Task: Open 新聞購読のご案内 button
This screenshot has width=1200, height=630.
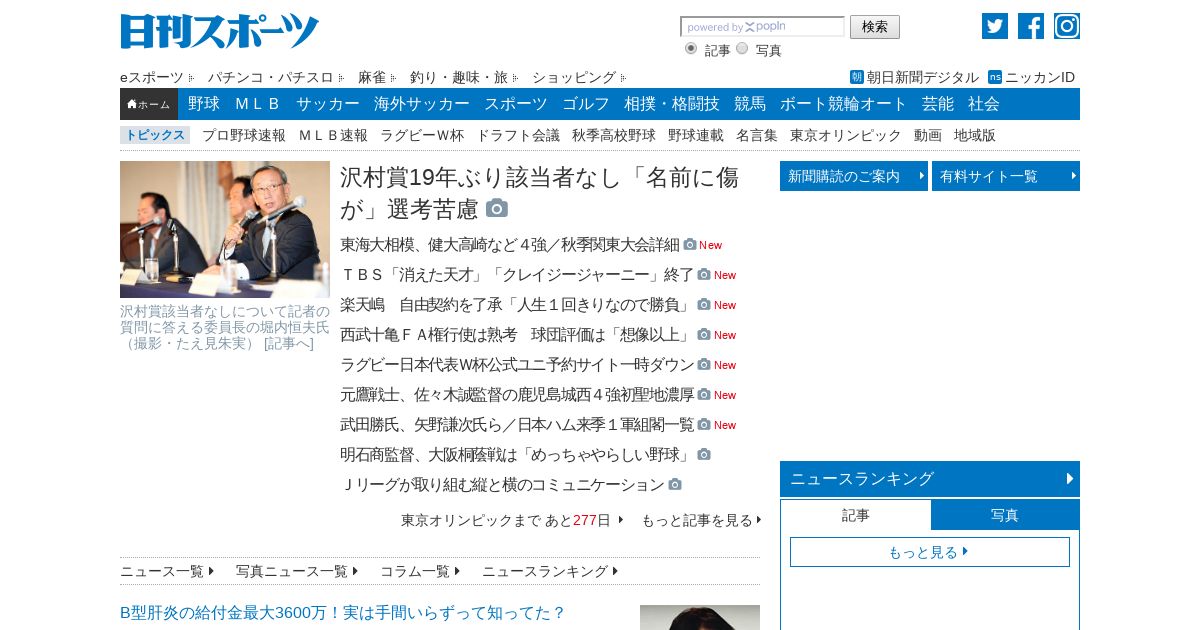Action: 854,176
